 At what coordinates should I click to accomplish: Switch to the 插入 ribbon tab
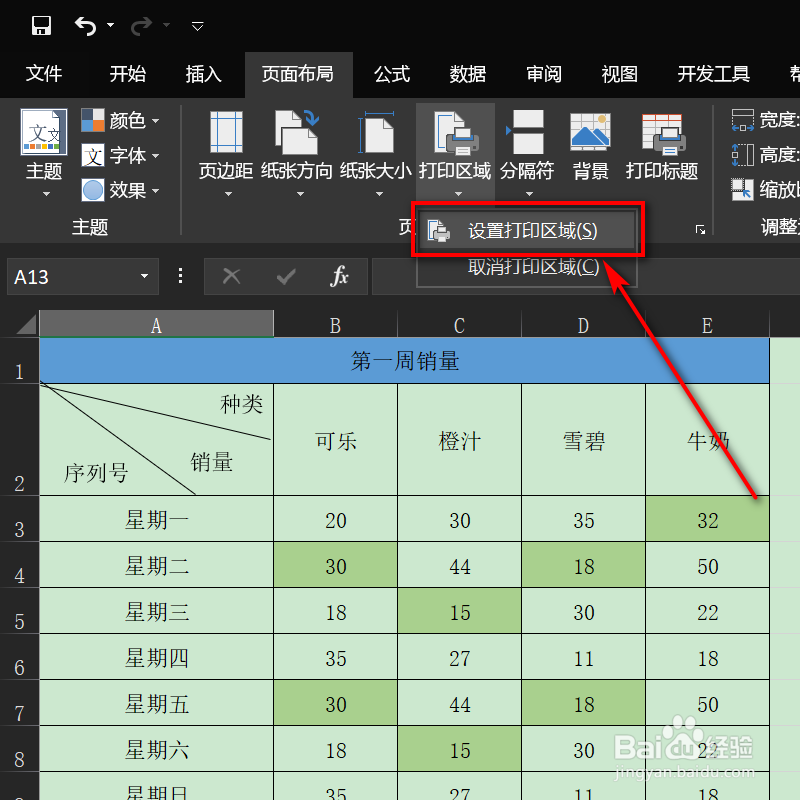[x=203, y=74]
